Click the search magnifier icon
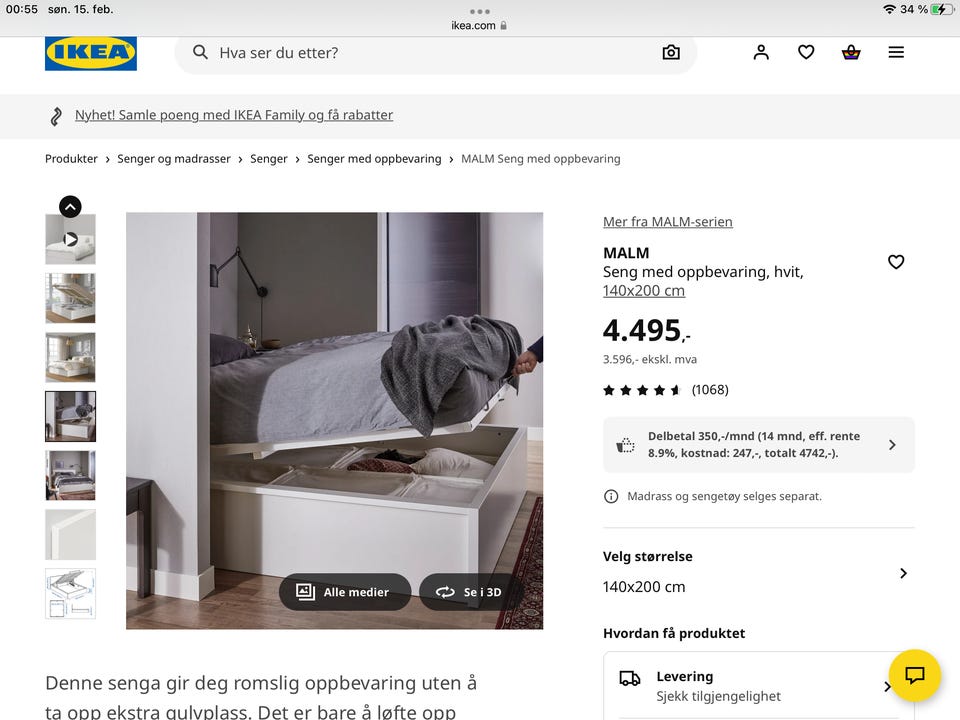 (x=200, y=53)
